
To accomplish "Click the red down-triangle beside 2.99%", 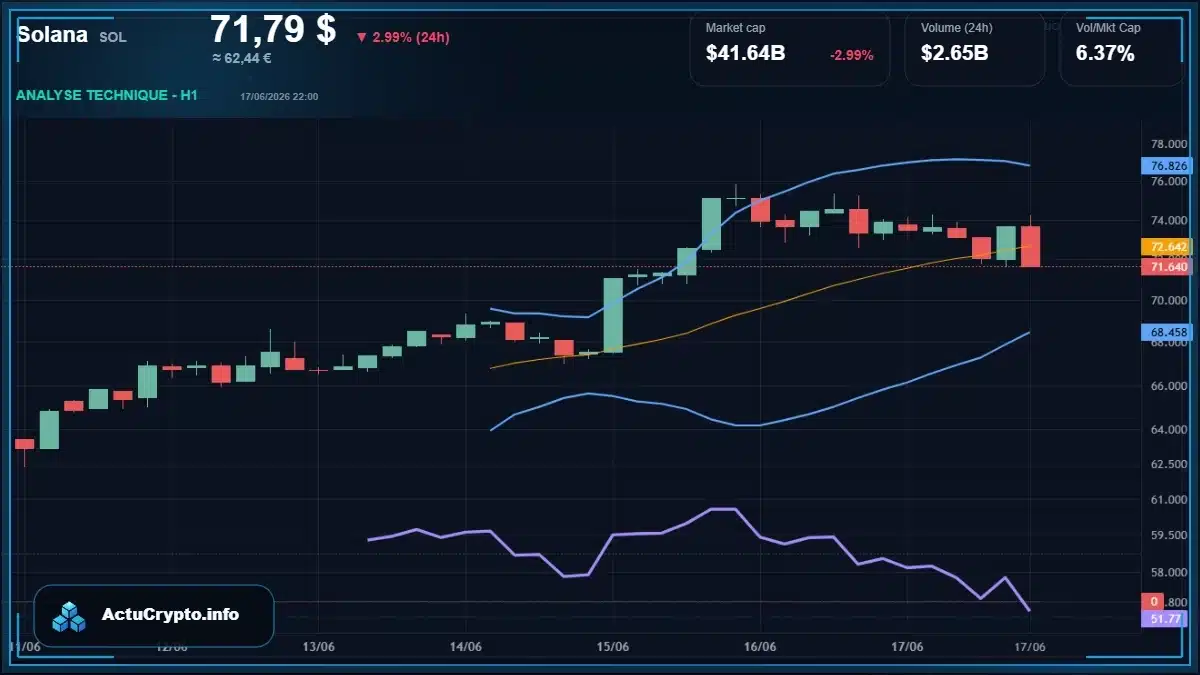I will (x=361, y=38).
